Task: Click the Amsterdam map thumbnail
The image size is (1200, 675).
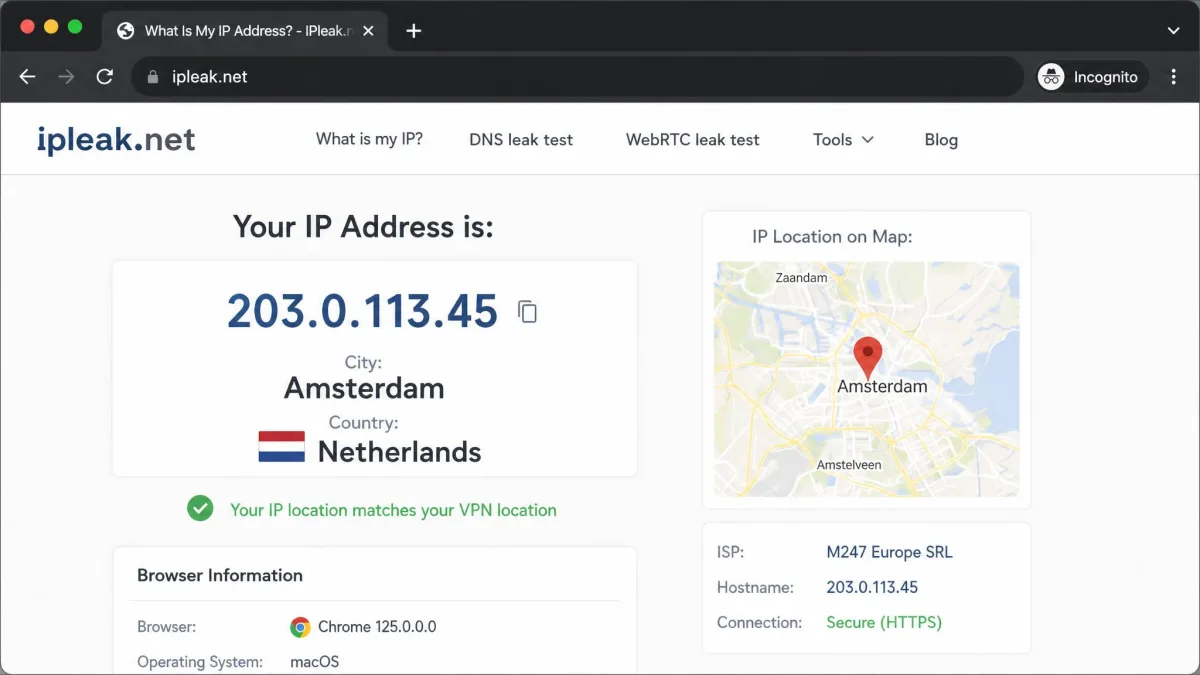Action: [867, 379]
